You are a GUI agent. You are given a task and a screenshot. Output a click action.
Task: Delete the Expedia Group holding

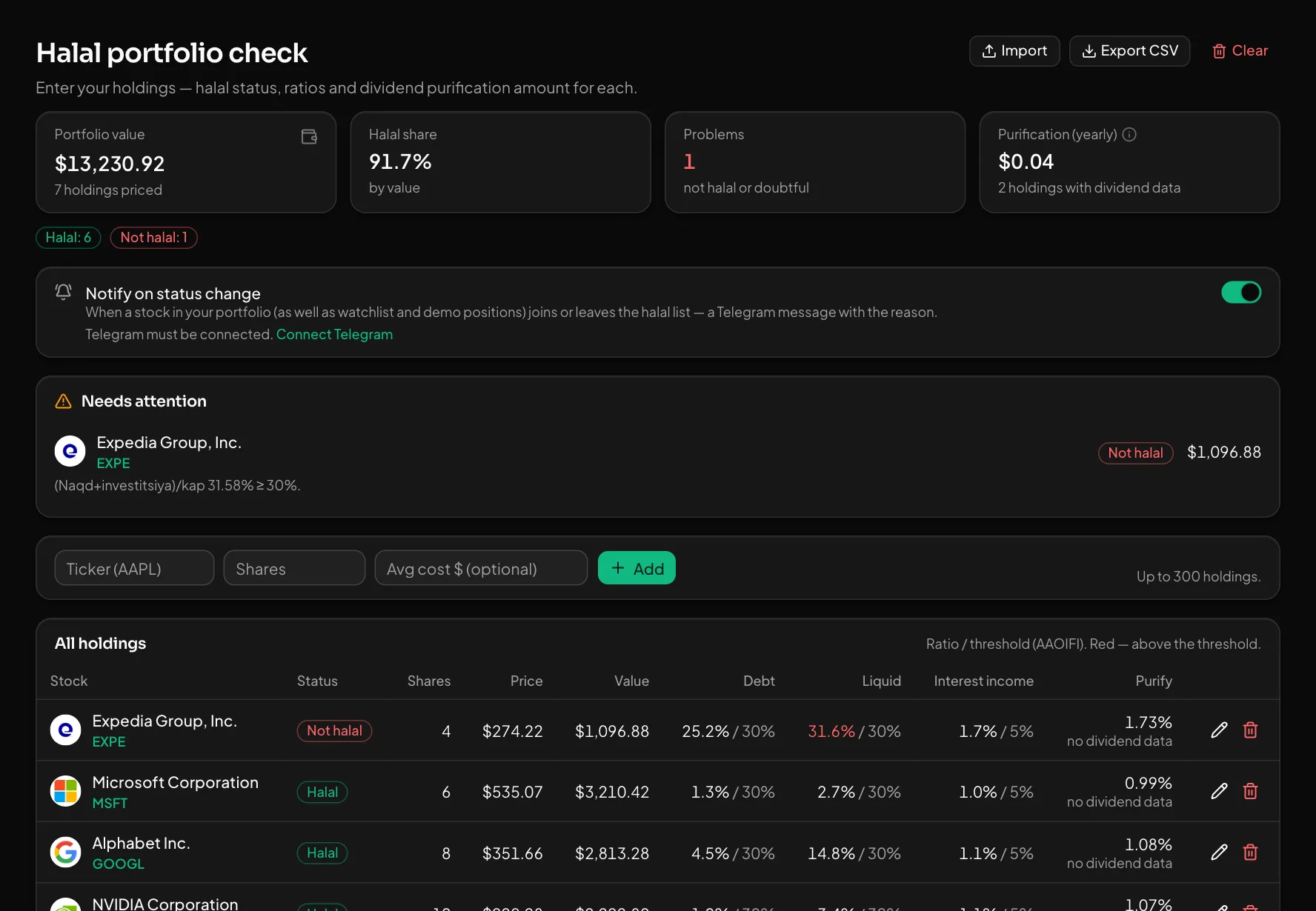pos(1250,730)
